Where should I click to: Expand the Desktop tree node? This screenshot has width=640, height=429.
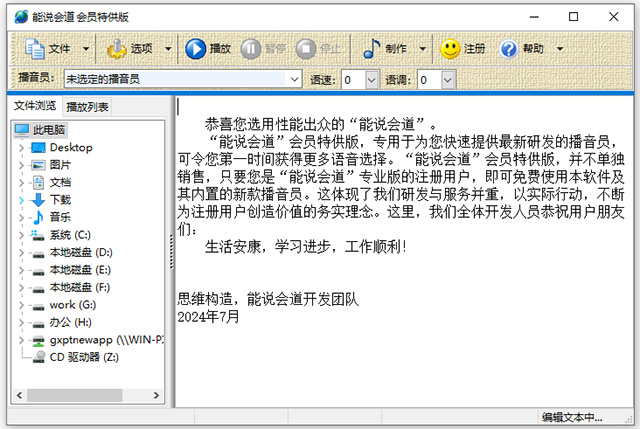[x=21, y=147]
